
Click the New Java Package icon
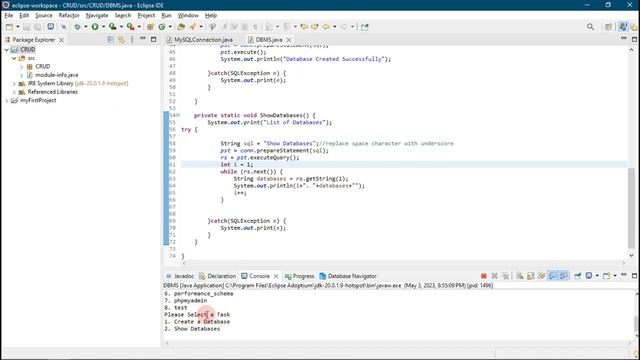point(150,27)
